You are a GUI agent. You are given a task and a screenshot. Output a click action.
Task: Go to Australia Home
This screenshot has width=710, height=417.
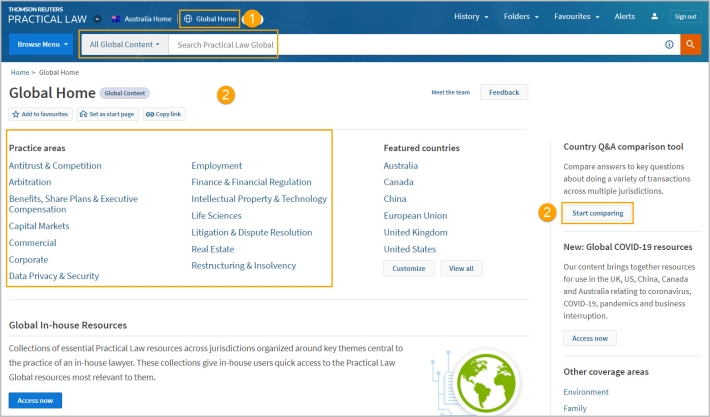point(142,19)
